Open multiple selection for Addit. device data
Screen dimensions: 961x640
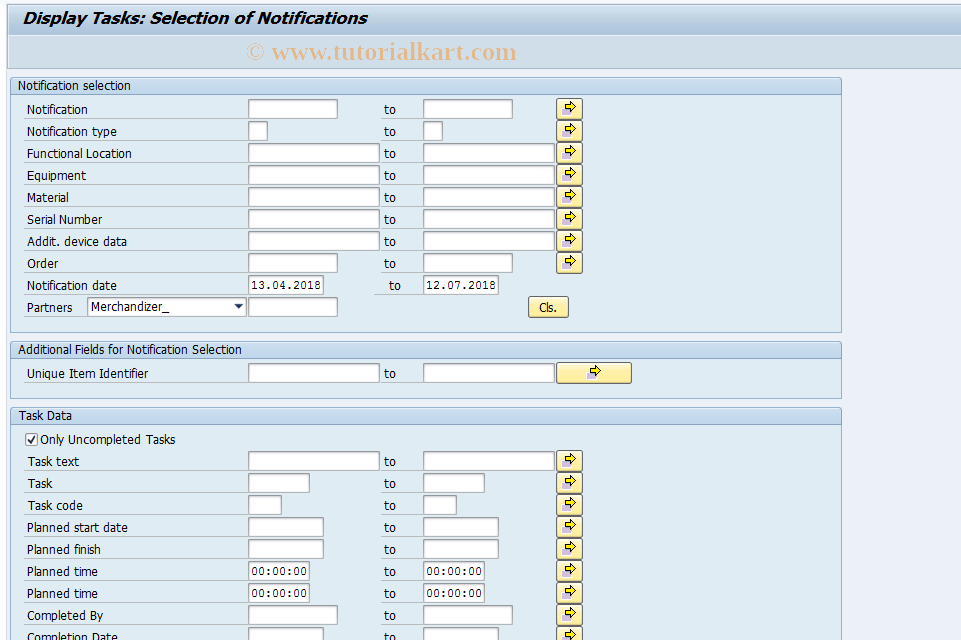(x=568, y=240)
